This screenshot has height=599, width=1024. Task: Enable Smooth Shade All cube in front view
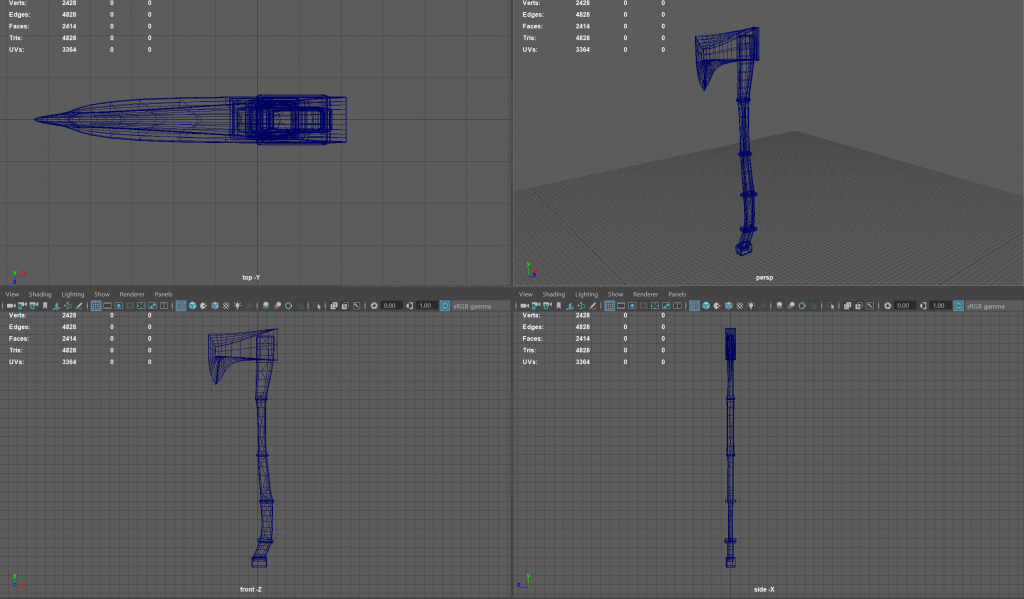pos(192,305)
